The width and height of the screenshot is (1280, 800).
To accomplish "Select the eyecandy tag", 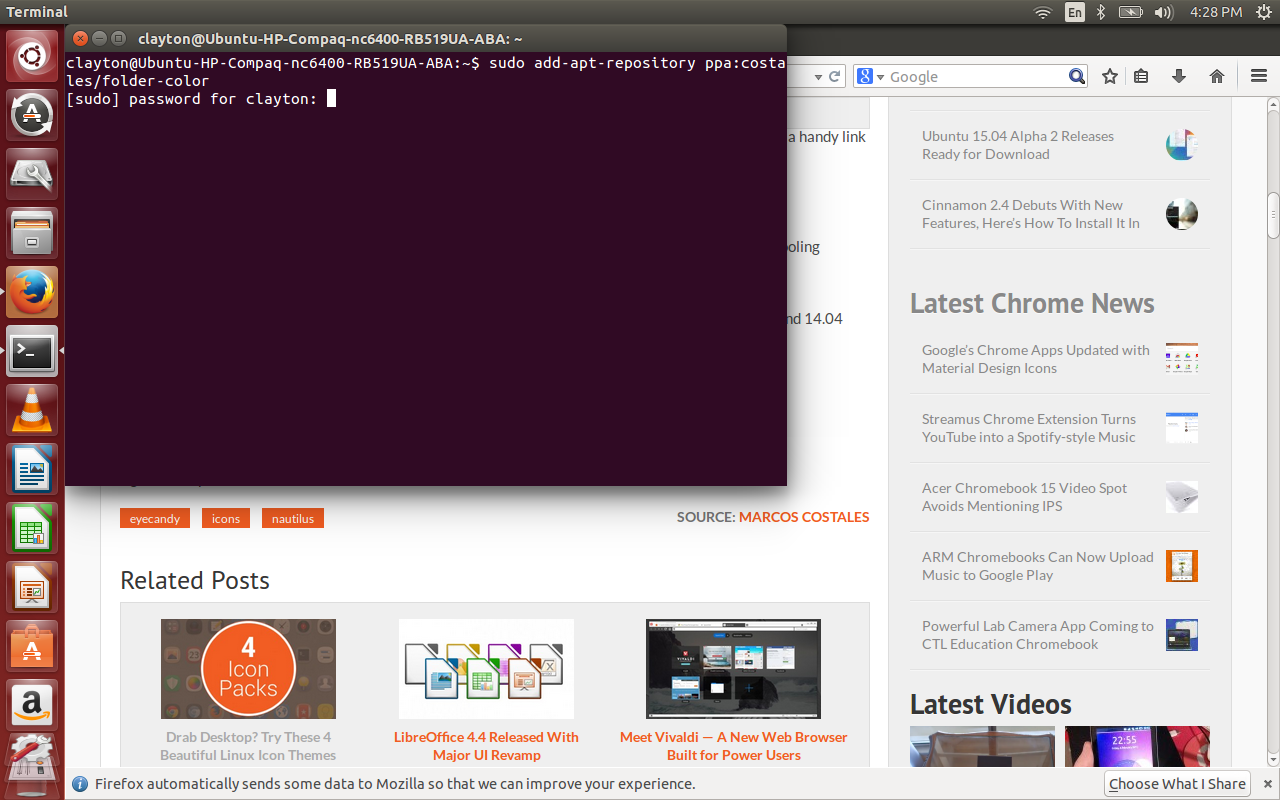I will 154,518.
